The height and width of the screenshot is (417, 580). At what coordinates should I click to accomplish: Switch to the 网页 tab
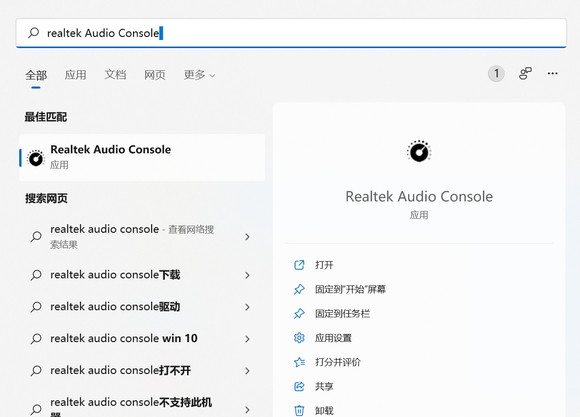point(155,75)
